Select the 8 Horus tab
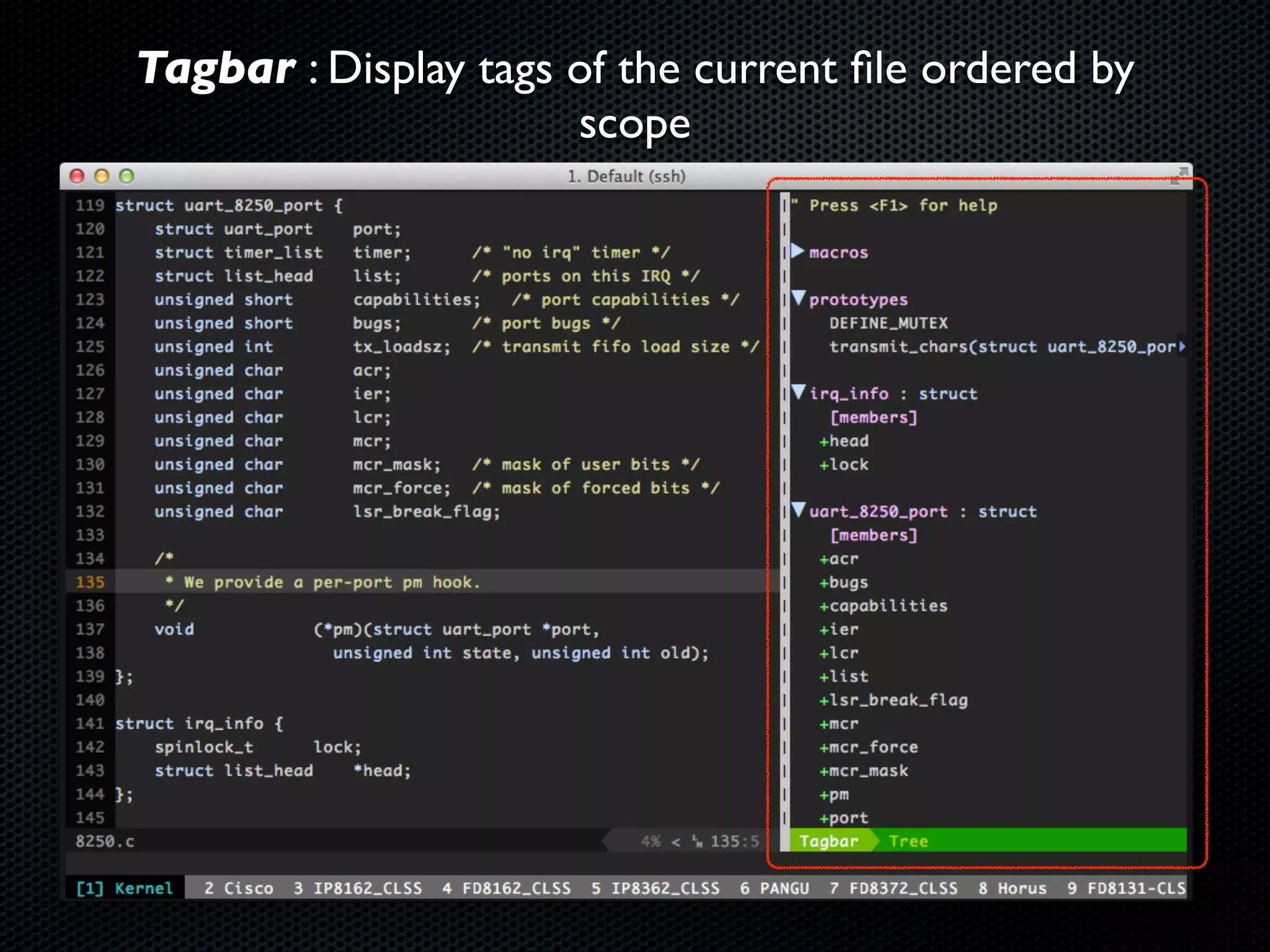 click(1012, 888)
